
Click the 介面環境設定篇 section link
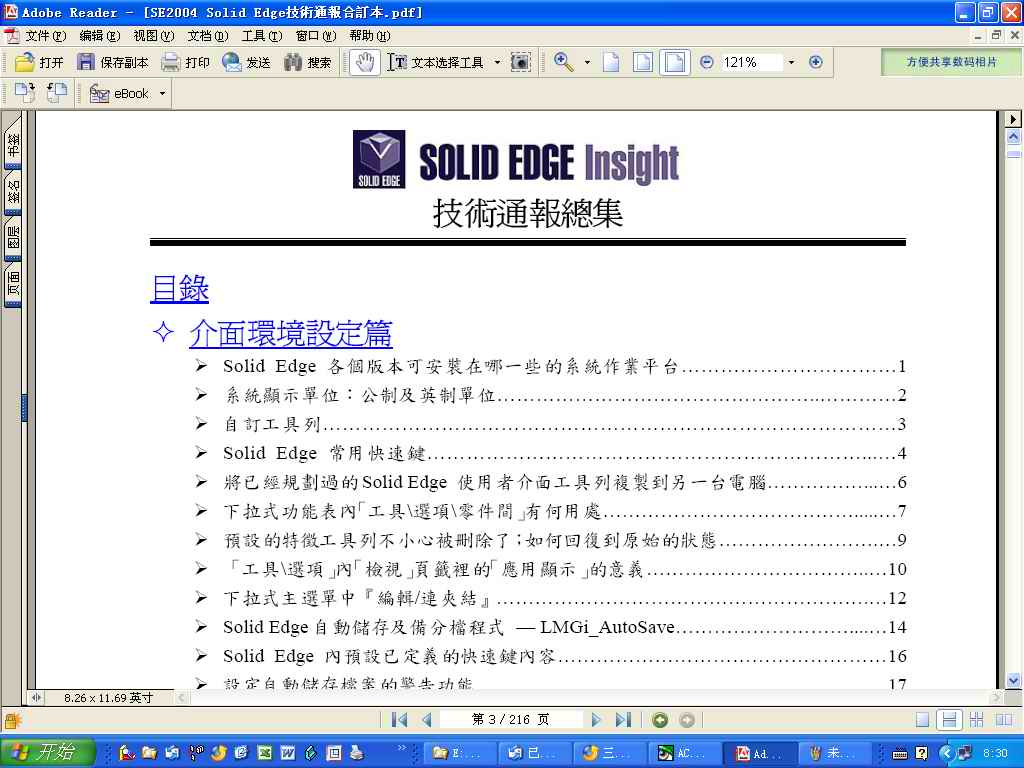(x=291, y=333)
